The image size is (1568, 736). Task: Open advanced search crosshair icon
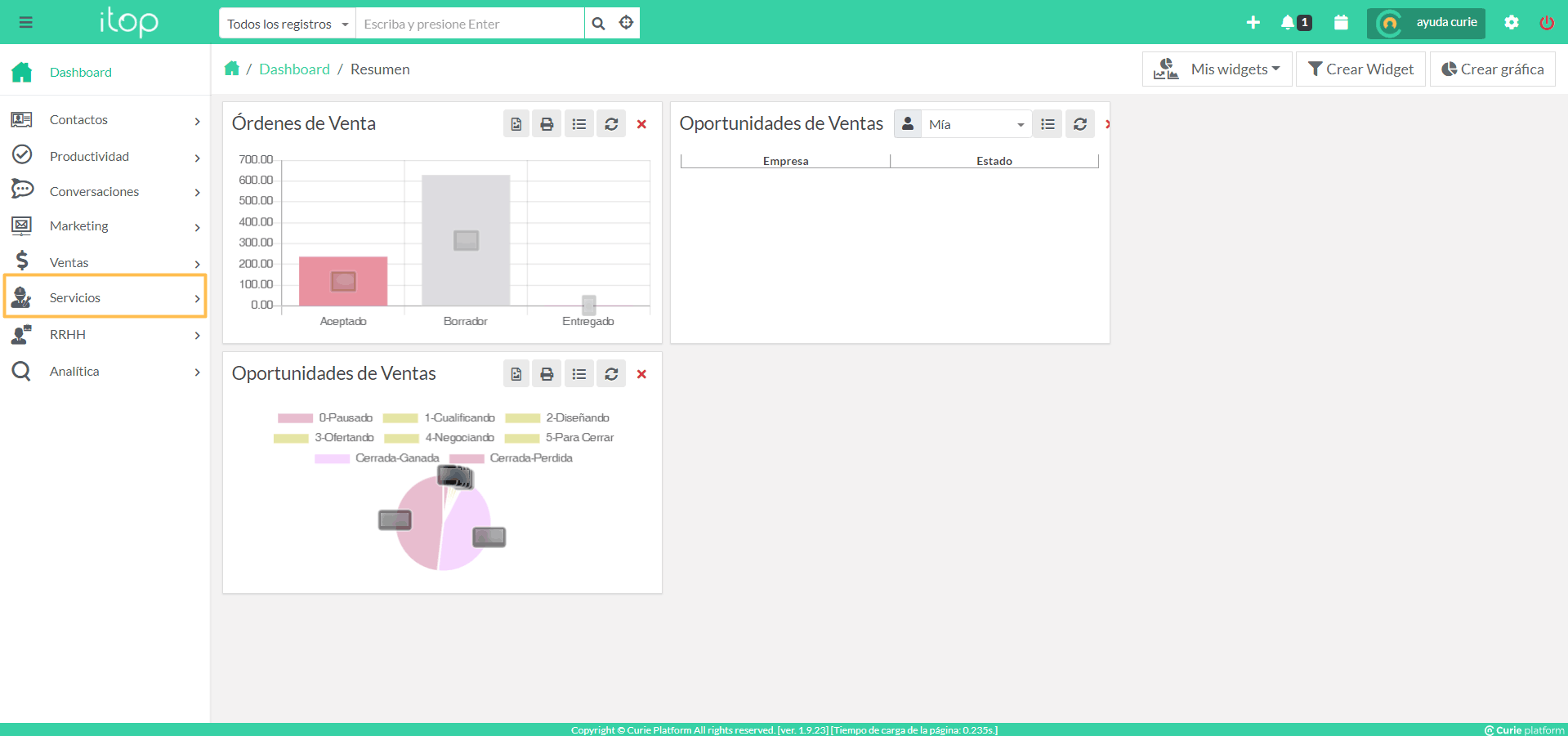pos(626,23)
